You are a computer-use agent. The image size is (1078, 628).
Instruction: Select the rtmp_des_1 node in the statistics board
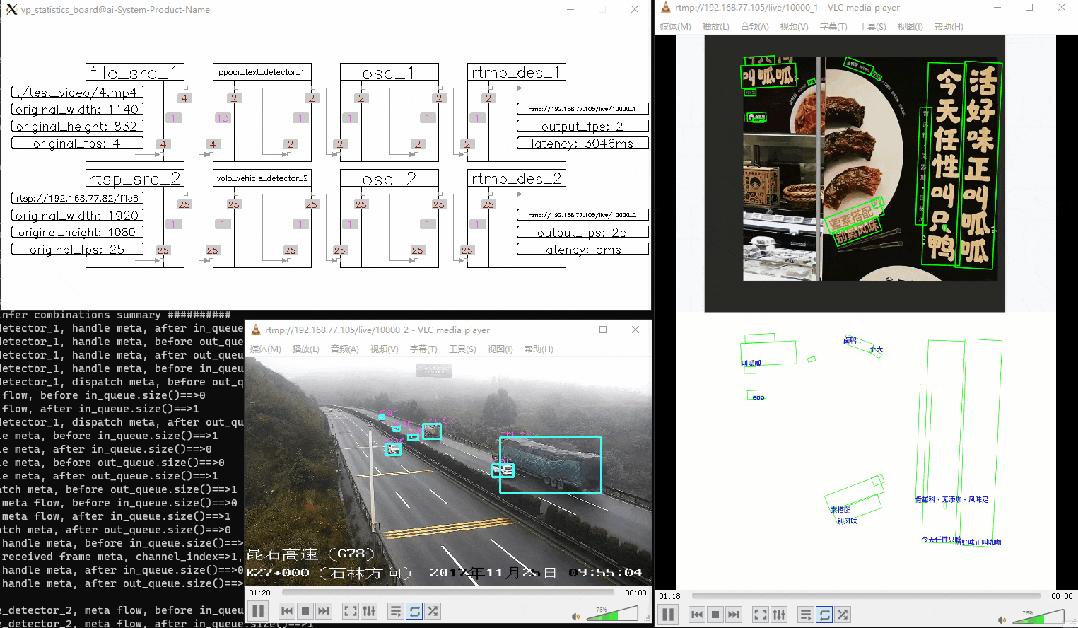click(x=516, y=72)
